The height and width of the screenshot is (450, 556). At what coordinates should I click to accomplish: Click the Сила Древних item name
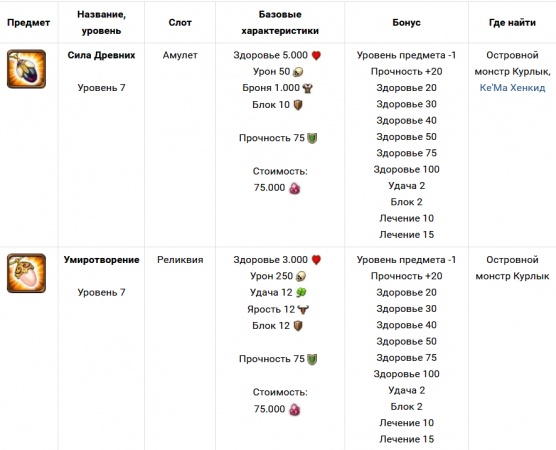[101, 55]
